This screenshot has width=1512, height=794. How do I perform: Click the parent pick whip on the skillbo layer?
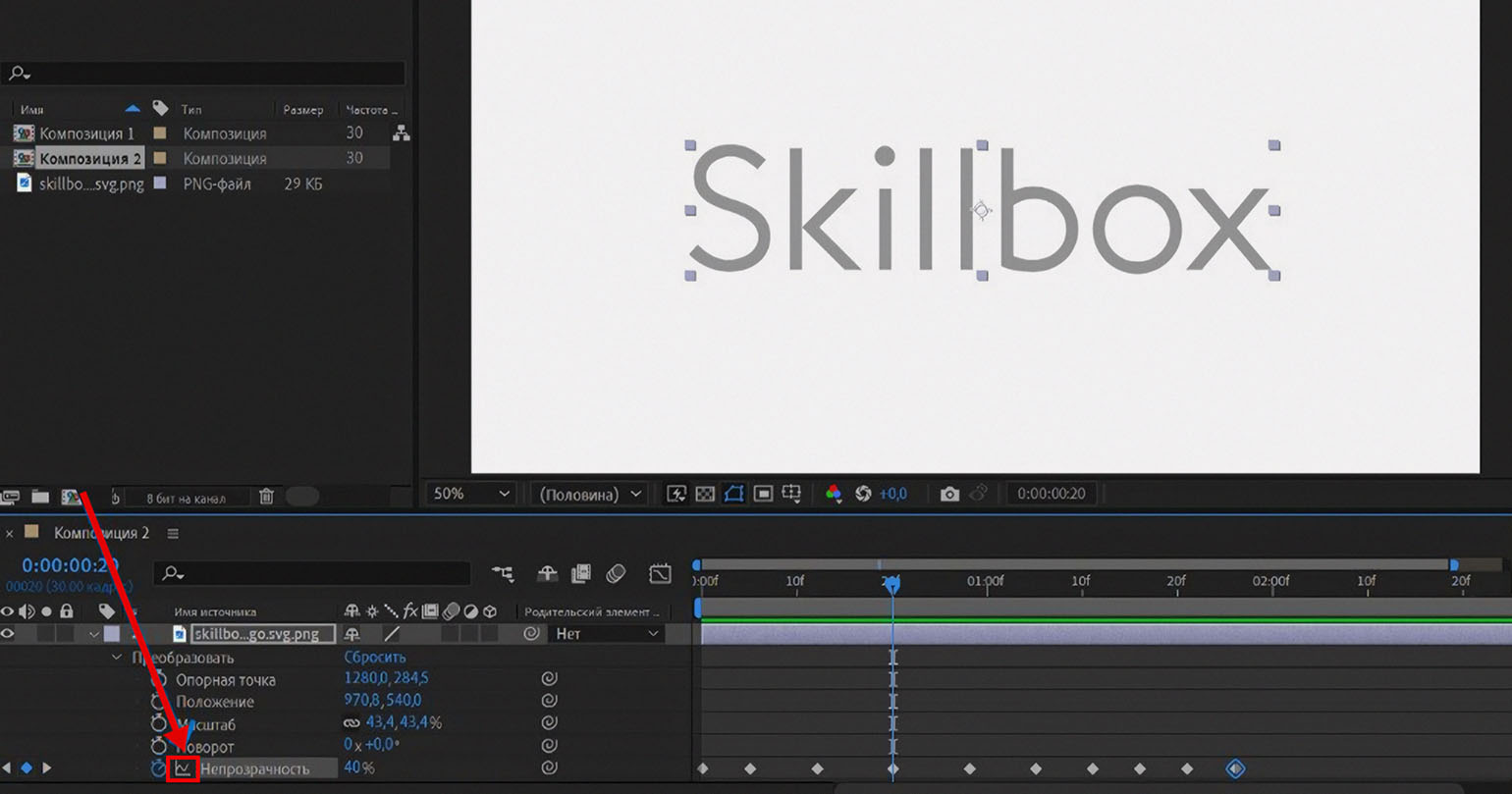click(x=531, y=634)
